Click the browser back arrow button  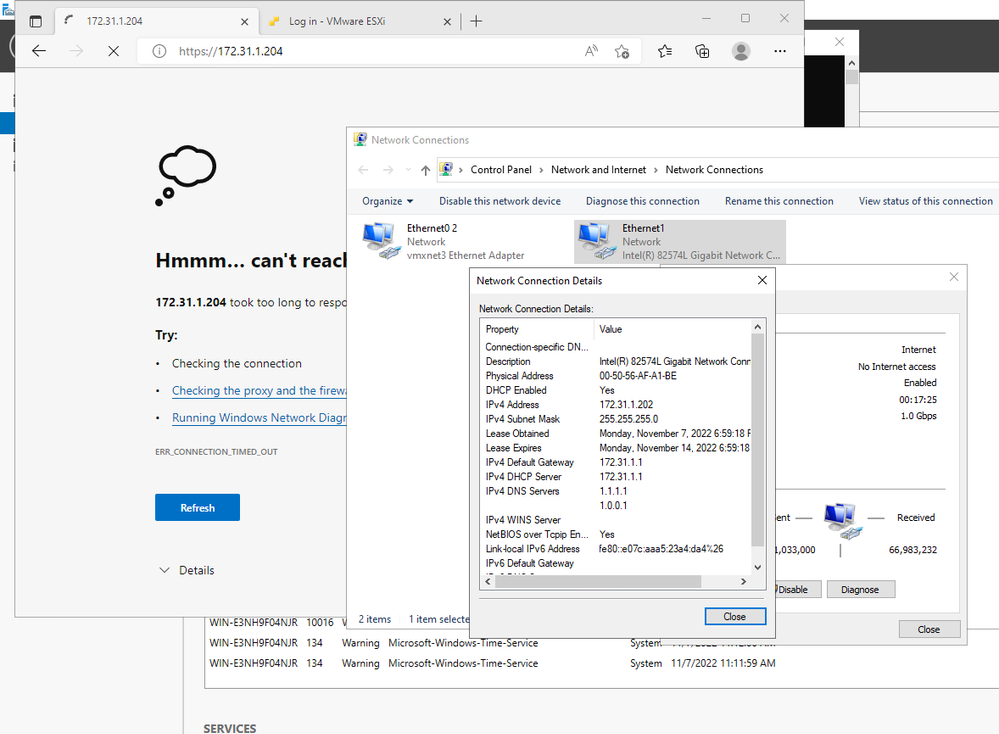click(39, 51)
